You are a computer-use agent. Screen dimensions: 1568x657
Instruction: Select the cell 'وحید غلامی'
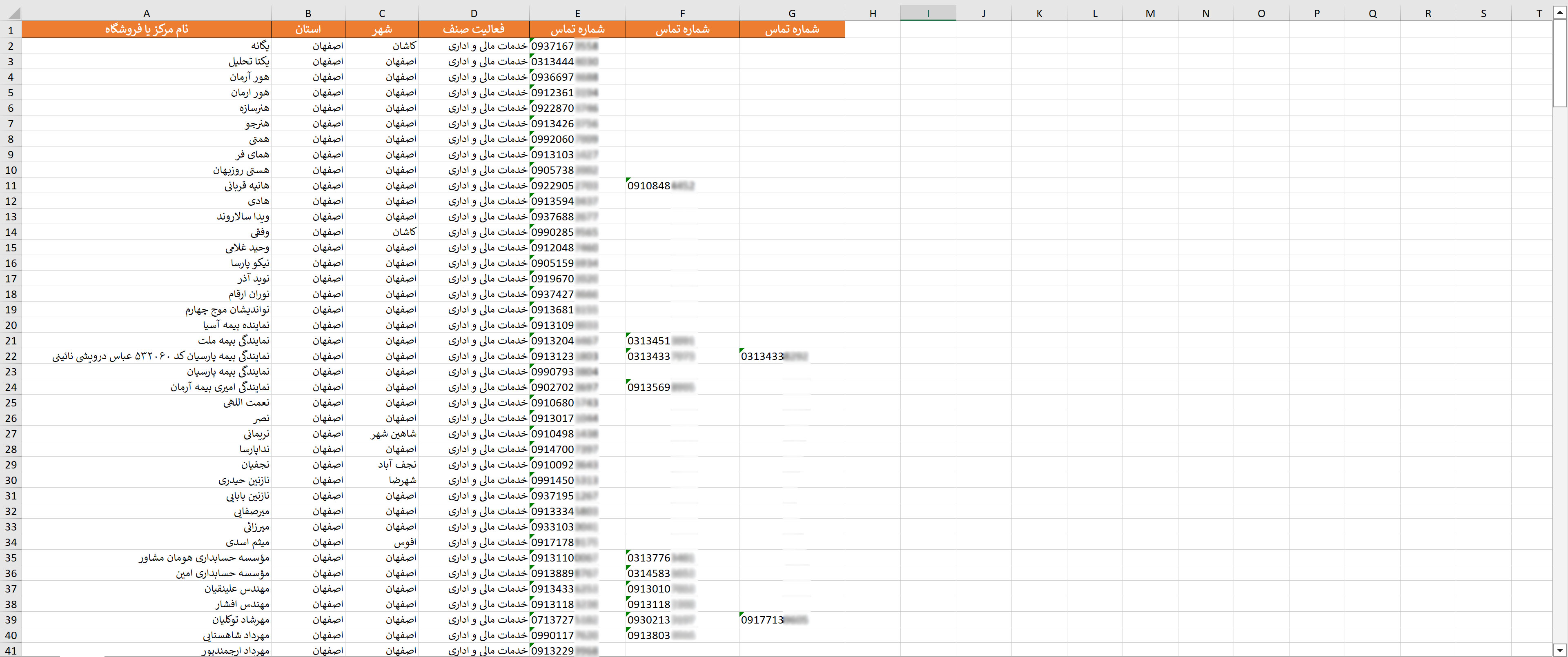tap(146, 248)
